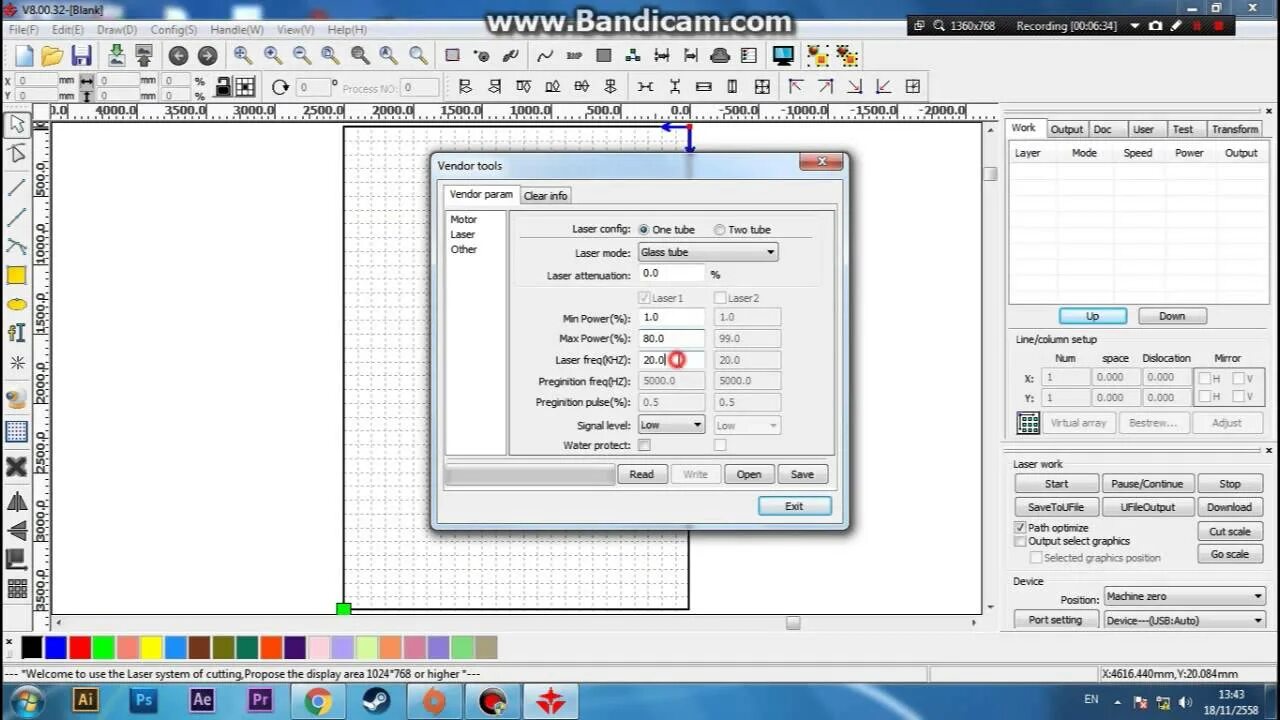Pick the red color swatch at bottom
1280x720 pixels.
click(x=80, y=648)
